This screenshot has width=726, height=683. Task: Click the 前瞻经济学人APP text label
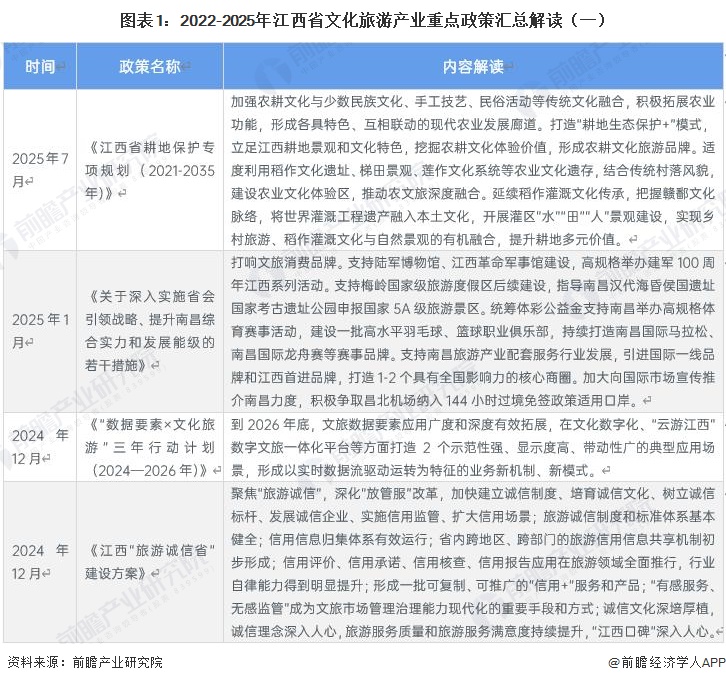[671, 662]
